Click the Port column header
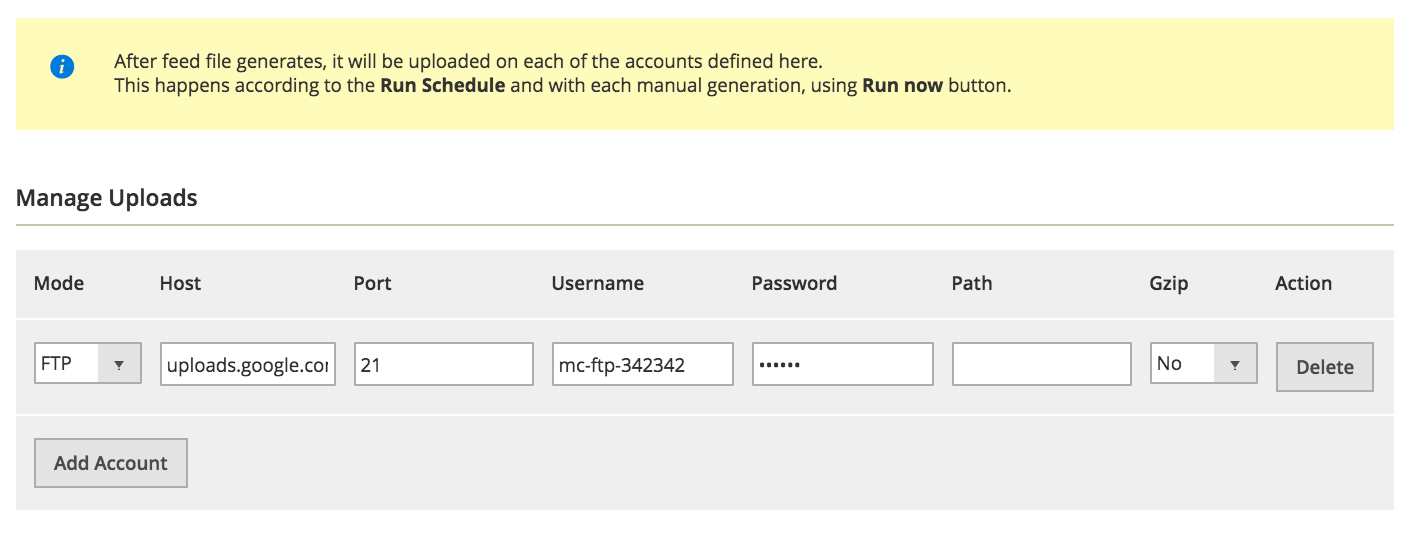Screen dimensions: 1414x544 point(373,283)
